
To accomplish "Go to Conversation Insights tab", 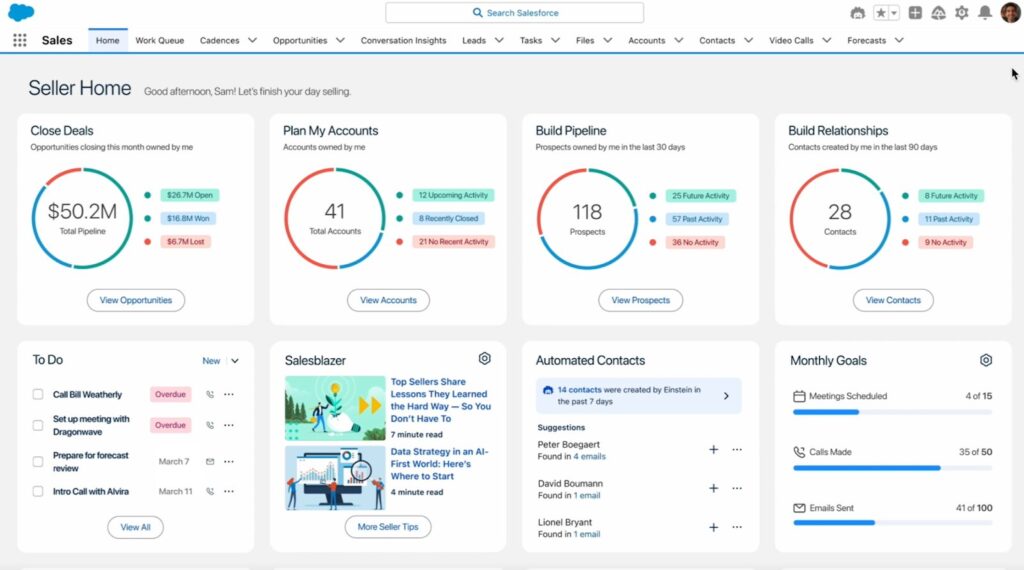I will pos(404,40).
